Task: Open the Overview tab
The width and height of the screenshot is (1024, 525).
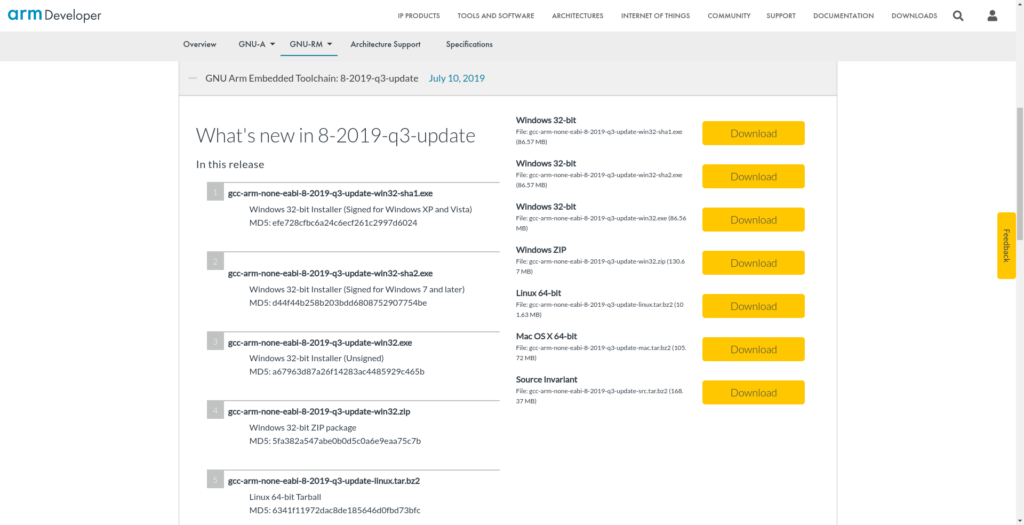Action: click(200, 44)
